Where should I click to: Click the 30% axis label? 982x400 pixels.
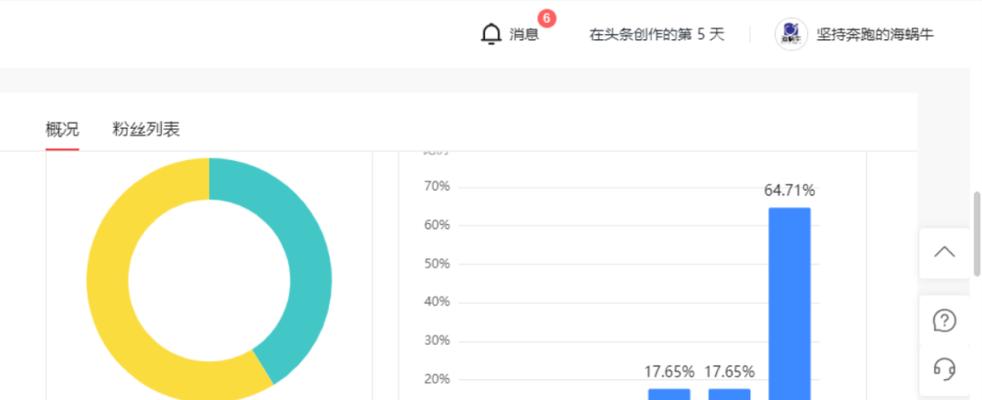click(437, 341)
